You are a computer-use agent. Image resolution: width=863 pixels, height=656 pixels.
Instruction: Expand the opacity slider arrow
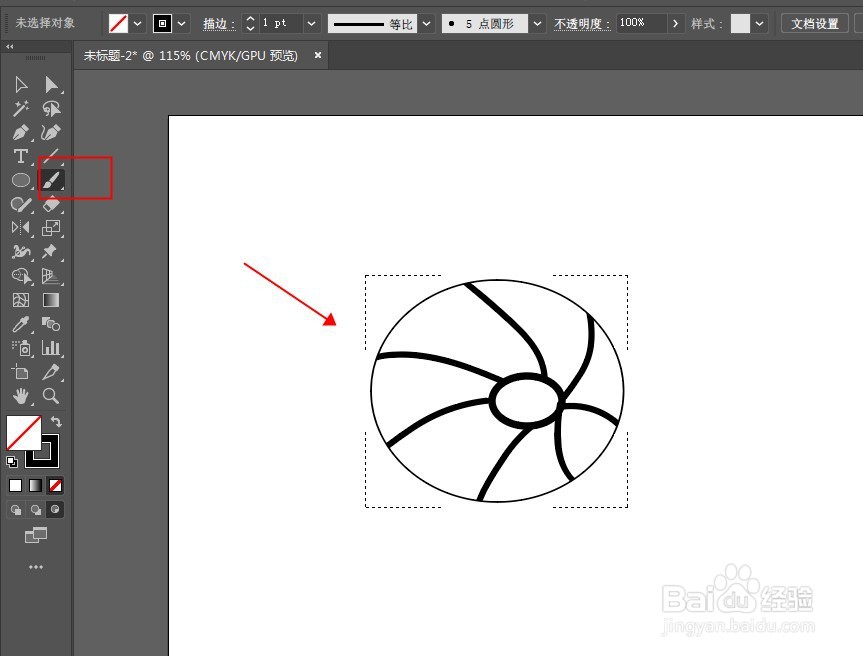[675, 24]
